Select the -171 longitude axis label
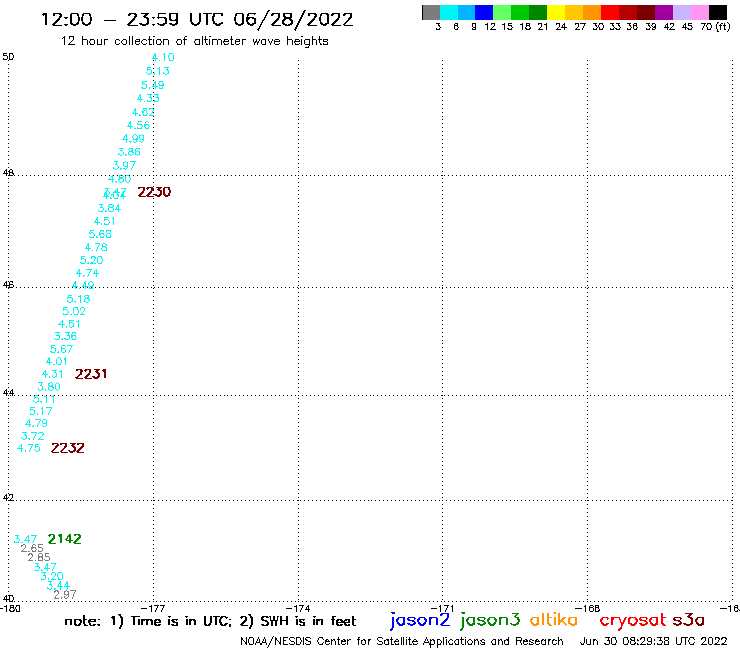The width and height of the screenshot is (740, 650). pyautogui.click(x=443, y=608)
